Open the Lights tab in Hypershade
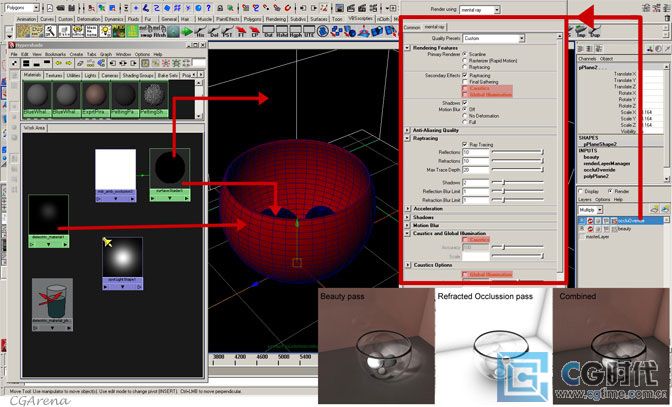The width and height of the screenshot is (672, 407). (x=90, y=75)
